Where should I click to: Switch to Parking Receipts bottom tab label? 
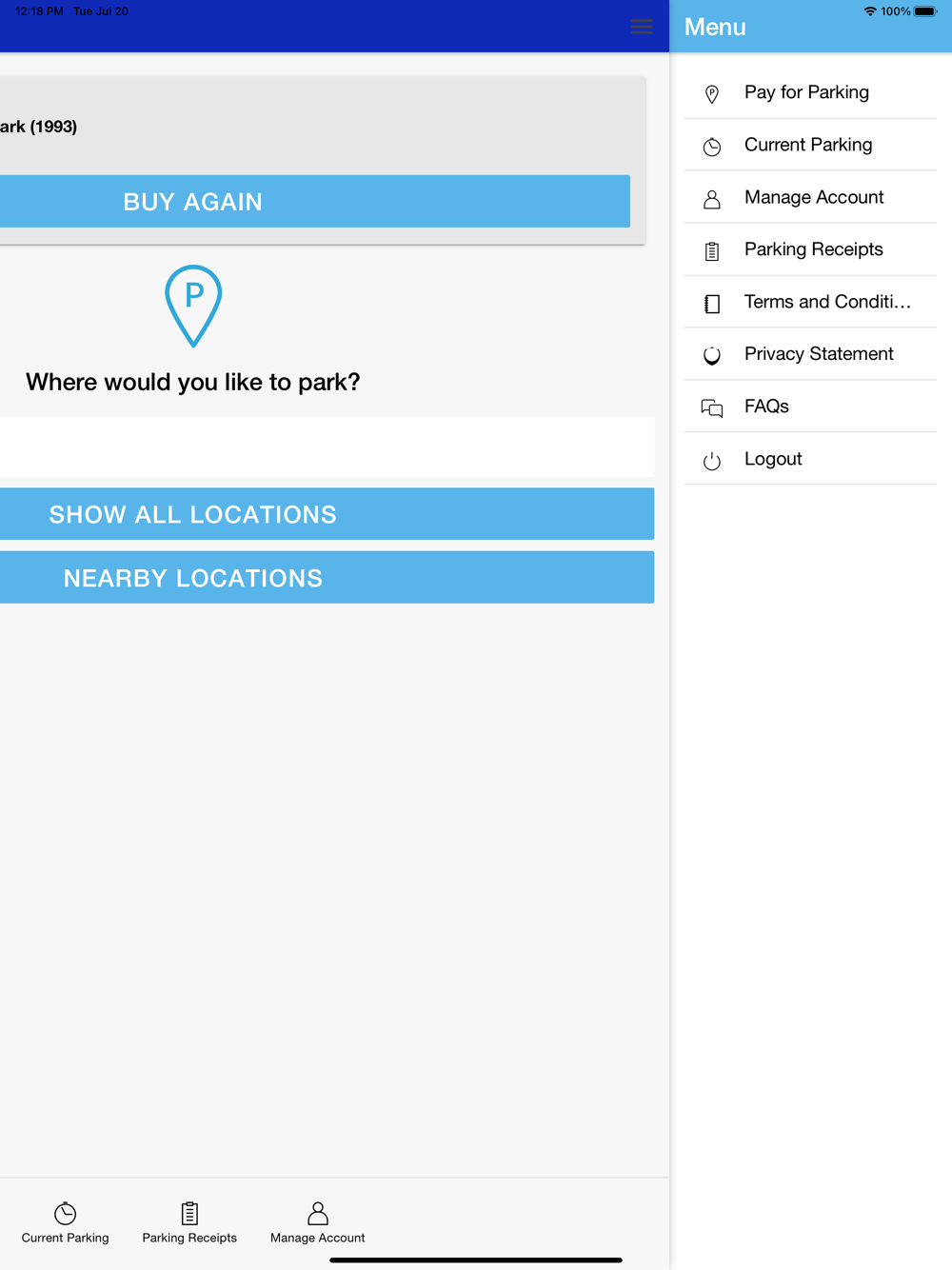(189, 1238)
